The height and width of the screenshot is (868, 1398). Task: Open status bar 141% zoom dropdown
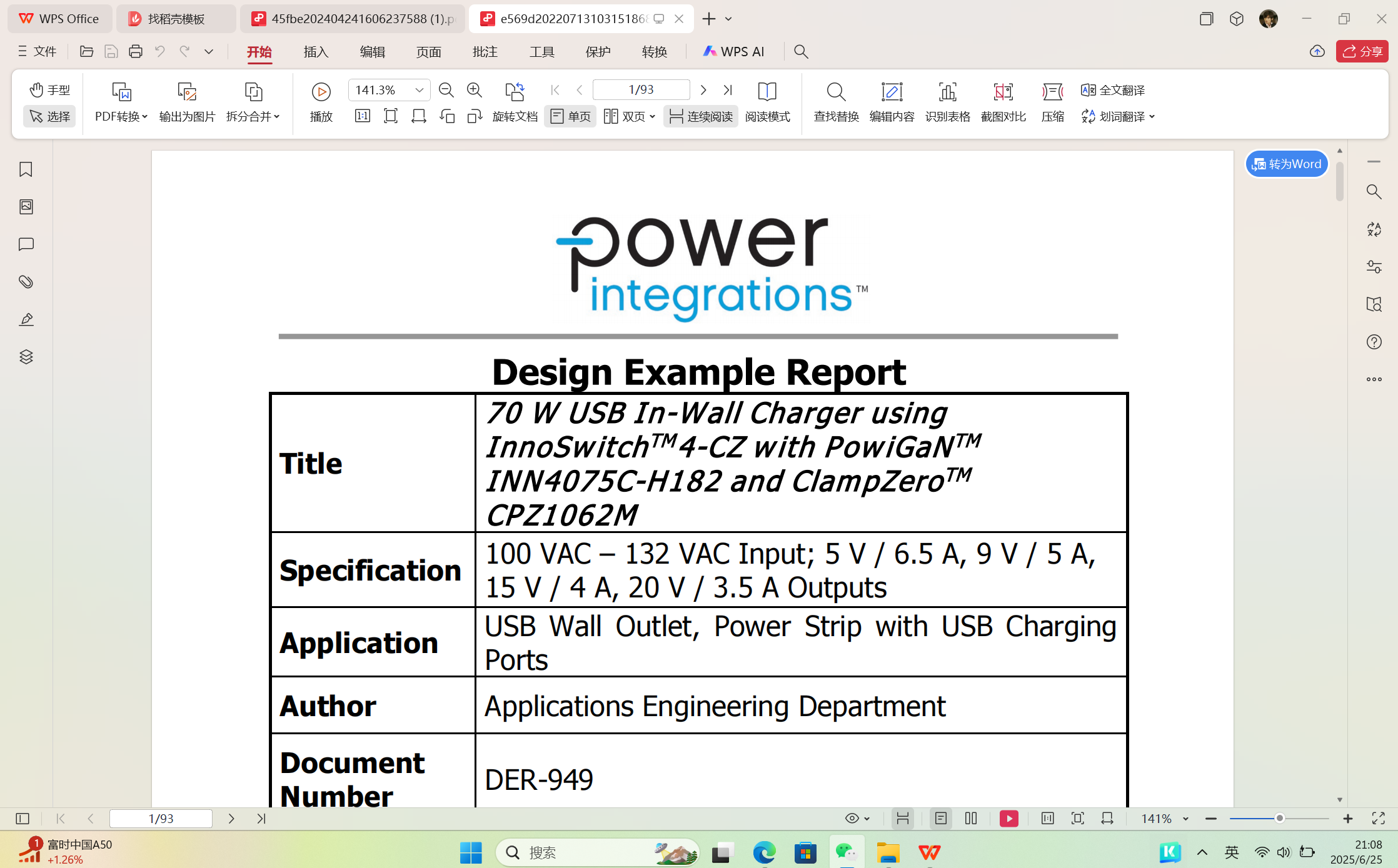point(1186,819)
